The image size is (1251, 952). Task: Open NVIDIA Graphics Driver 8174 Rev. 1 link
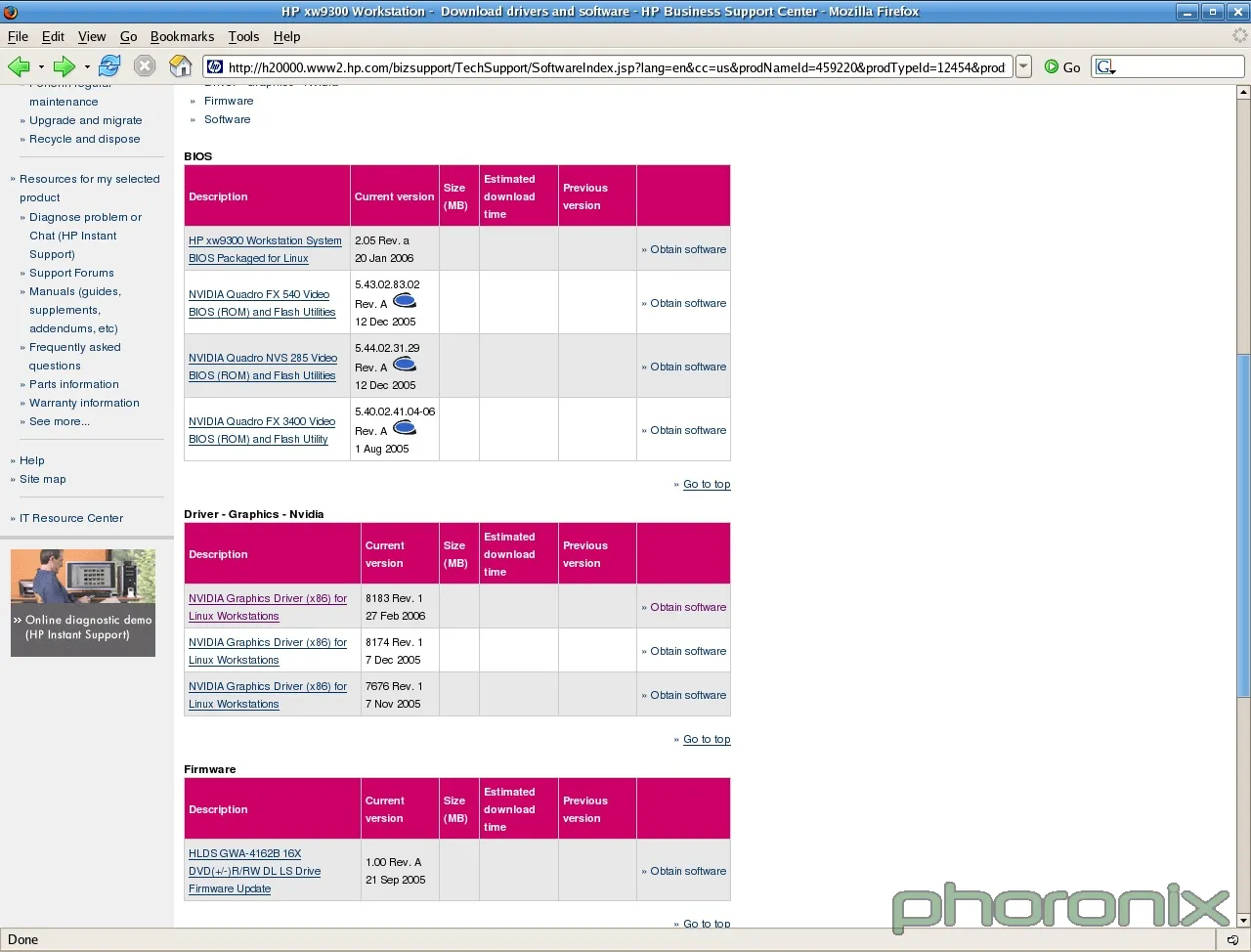point(268,651)
